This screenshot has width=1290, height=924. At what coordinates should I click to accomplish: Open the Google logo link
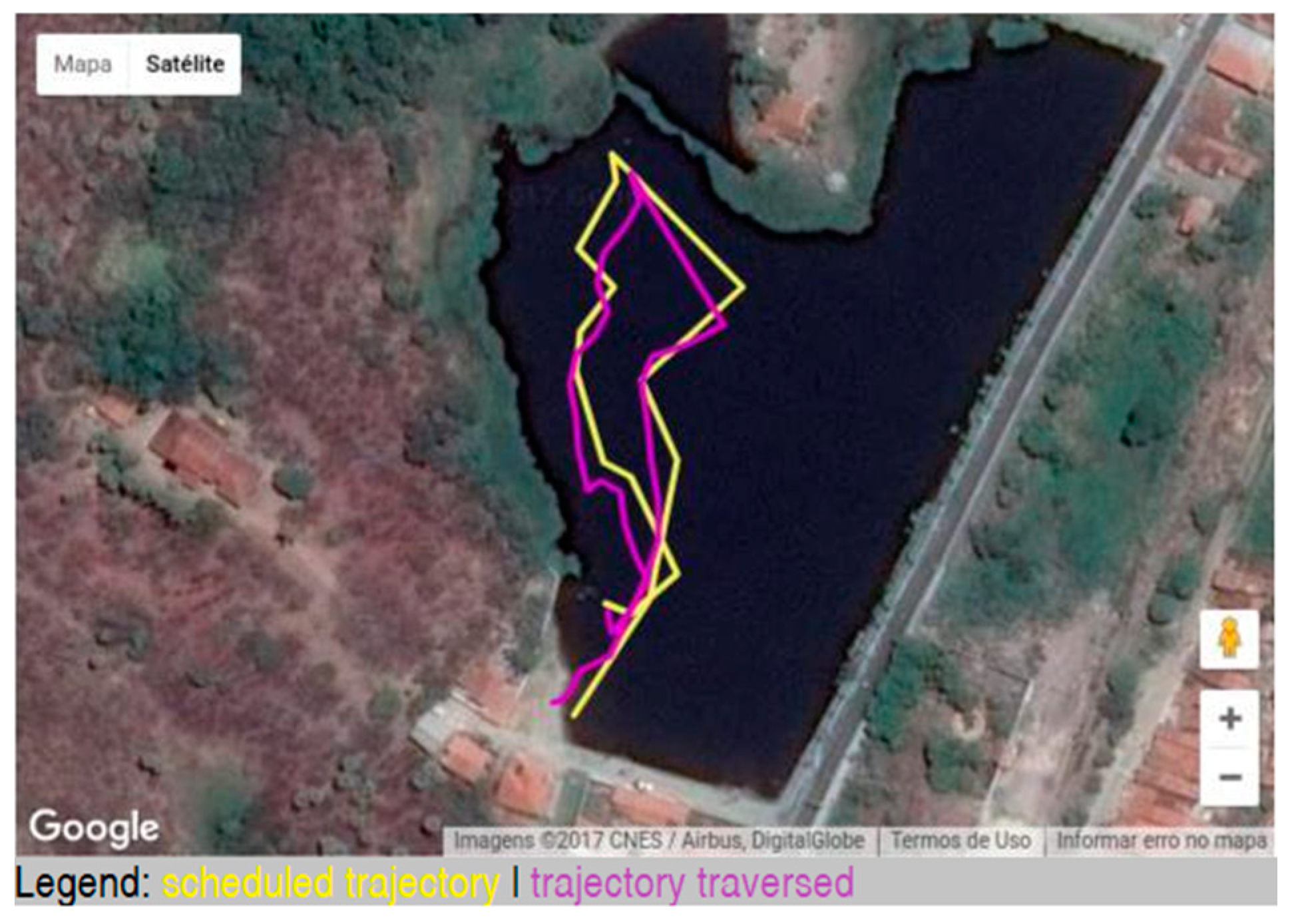tap(94, 829)
